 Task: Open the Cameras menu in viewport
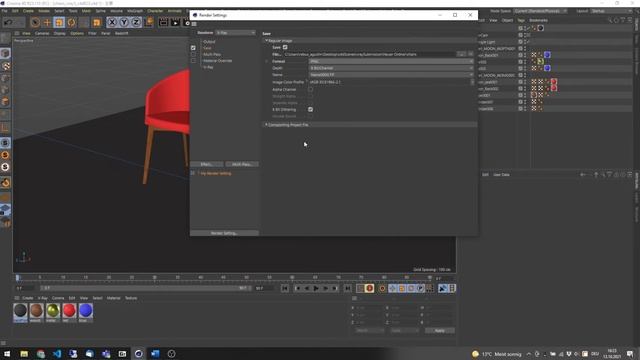(x=42, y=33)
